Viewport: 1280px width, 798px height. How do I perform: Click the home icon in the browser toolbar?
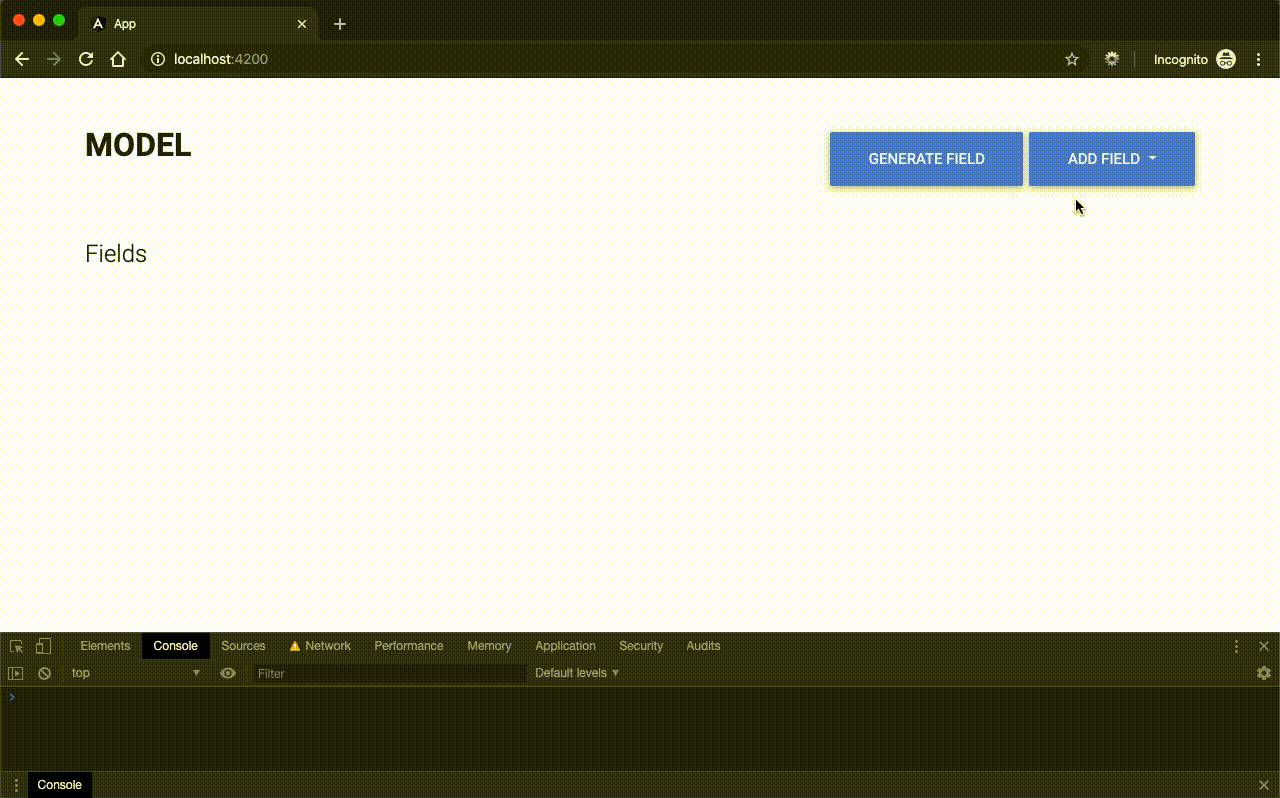click(x=119, y=59)
